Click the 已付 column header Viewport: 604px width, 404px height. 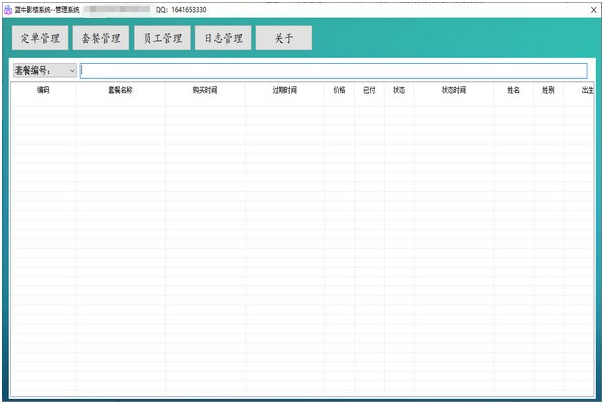(369, 90)
